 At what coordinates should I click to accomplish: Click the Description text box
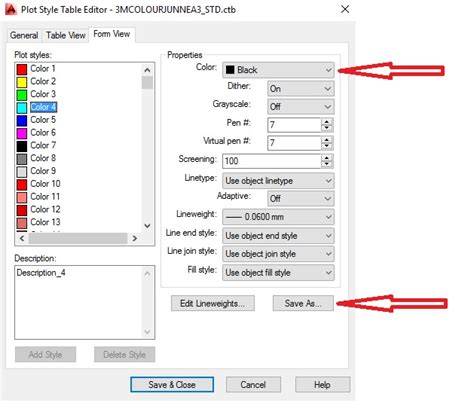85,302
